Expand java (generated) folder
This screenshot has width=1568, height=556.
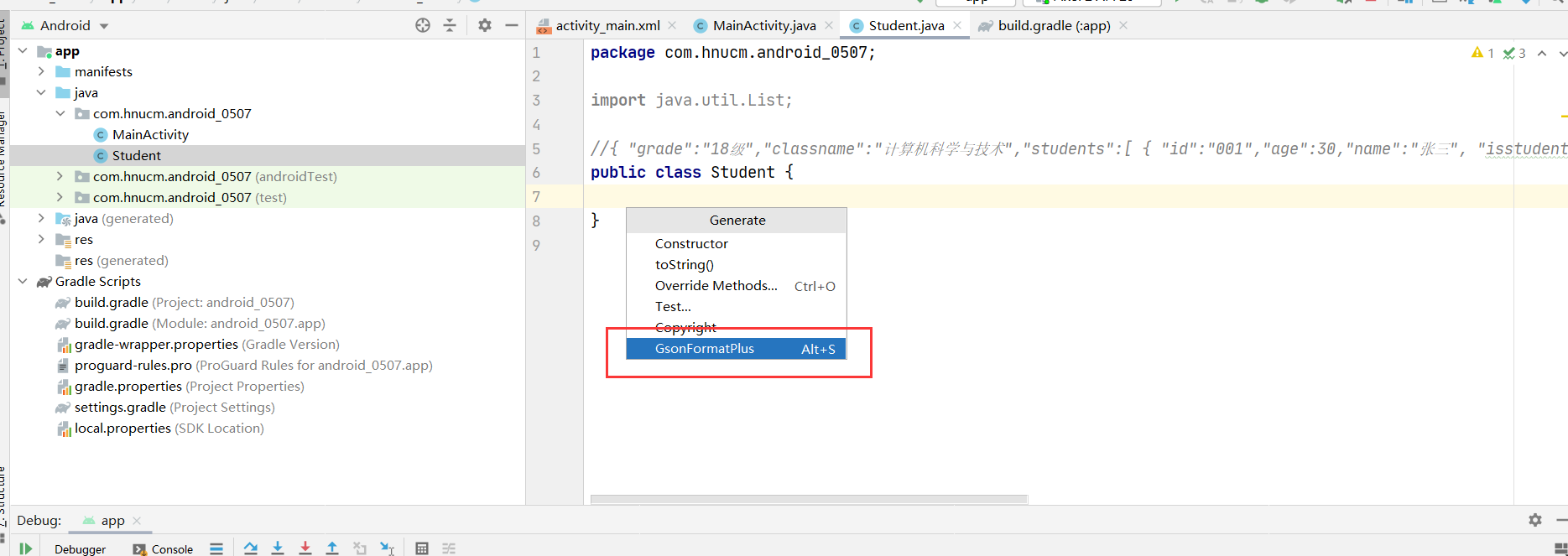coord(41,218)
